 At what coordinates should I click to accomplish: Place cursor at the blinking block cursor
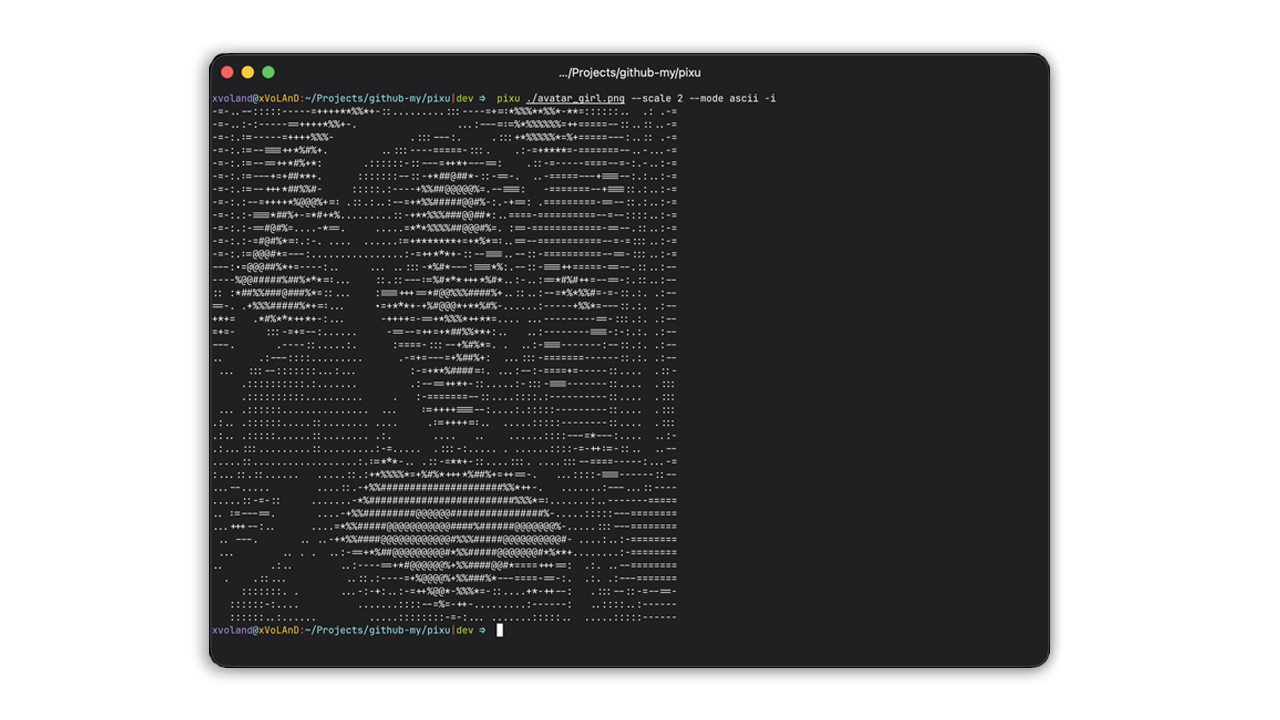coord(500,630)
